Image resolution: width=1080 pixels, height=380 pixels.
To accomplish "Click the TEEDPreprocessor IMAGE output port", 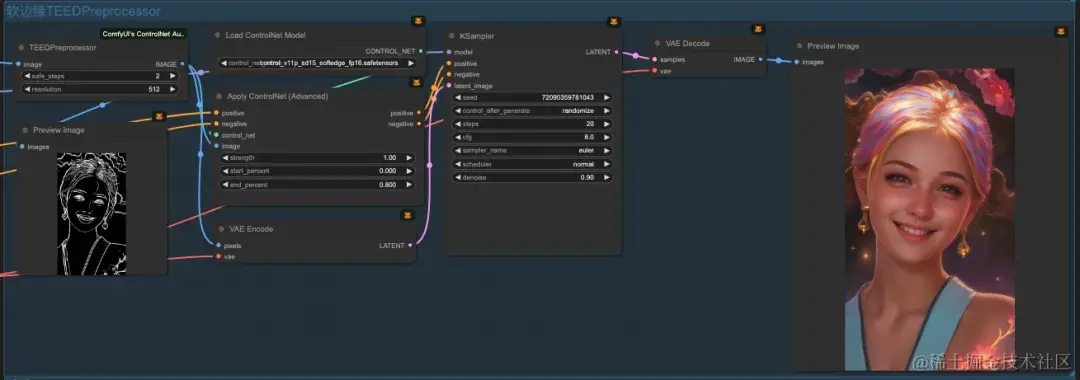I will pyautogui.click(x=182, y=64).
